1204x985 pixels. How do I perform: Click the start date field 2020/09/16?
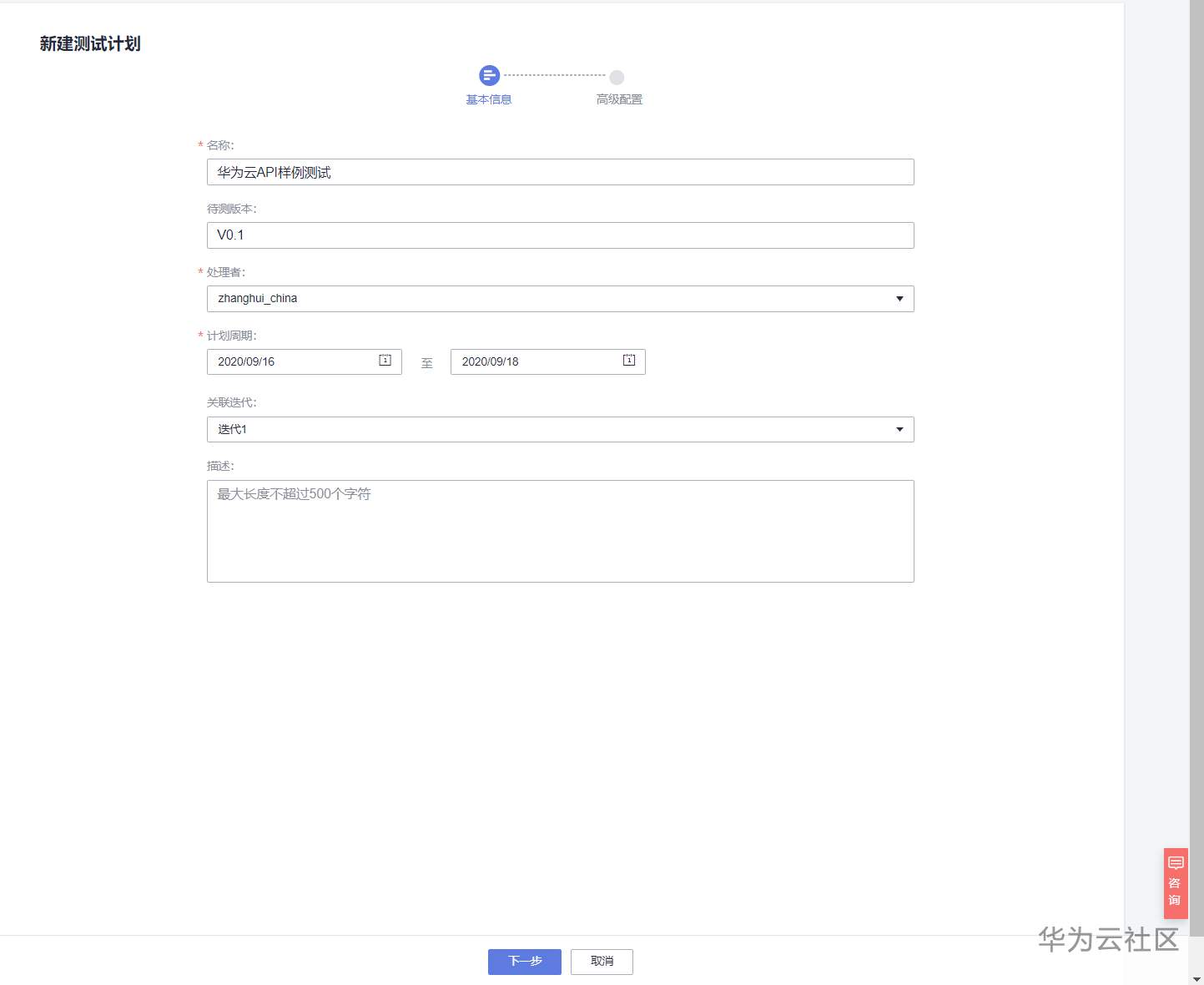point(292,361)
